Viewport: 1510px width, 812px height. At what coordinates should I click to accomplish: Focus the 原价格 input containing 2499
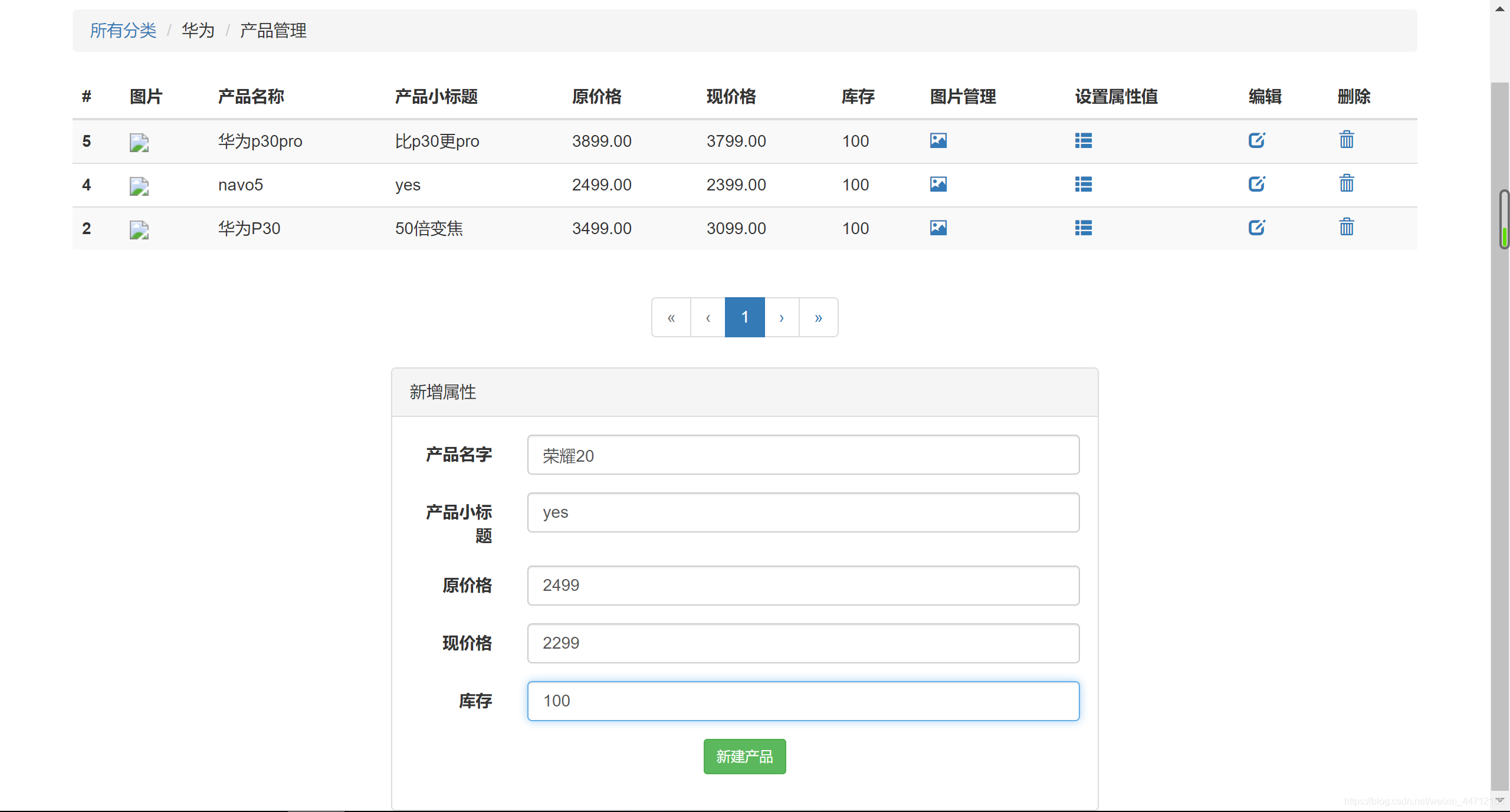tap(803, 586)
